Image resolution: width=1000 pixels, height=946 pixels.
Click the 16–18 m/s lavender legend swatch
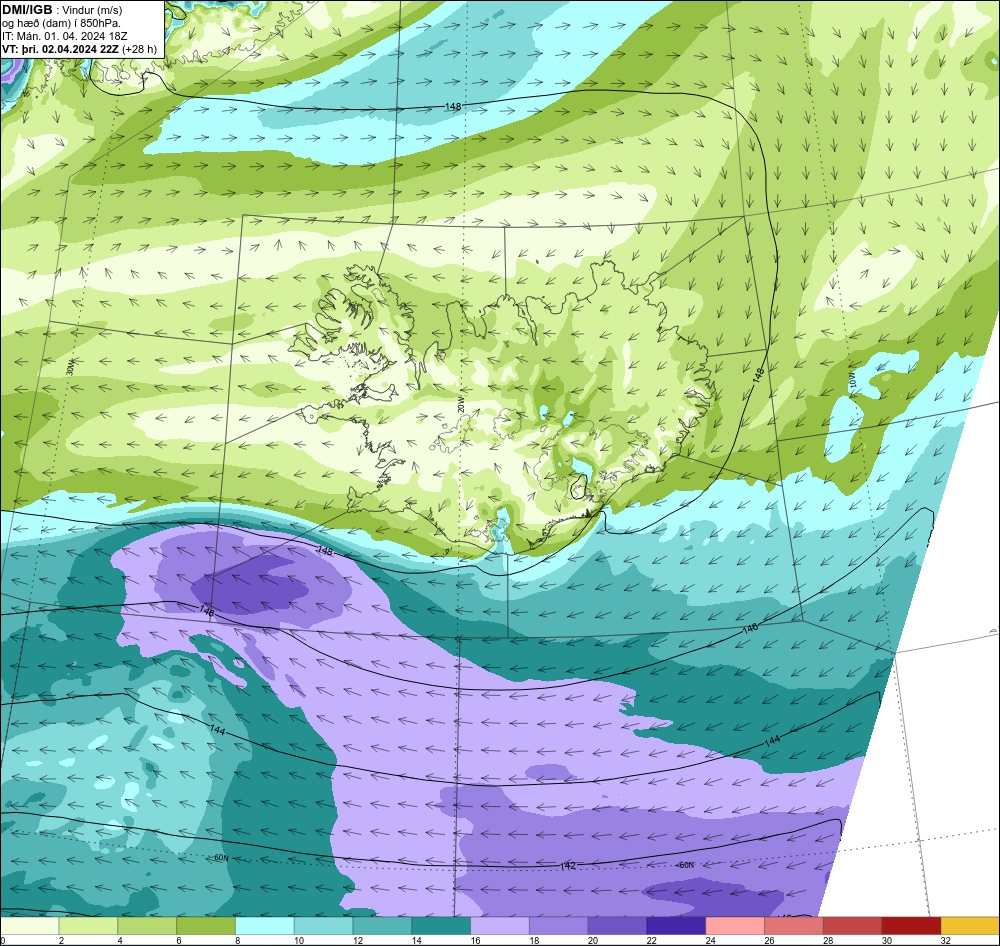[x=500, y=926]
